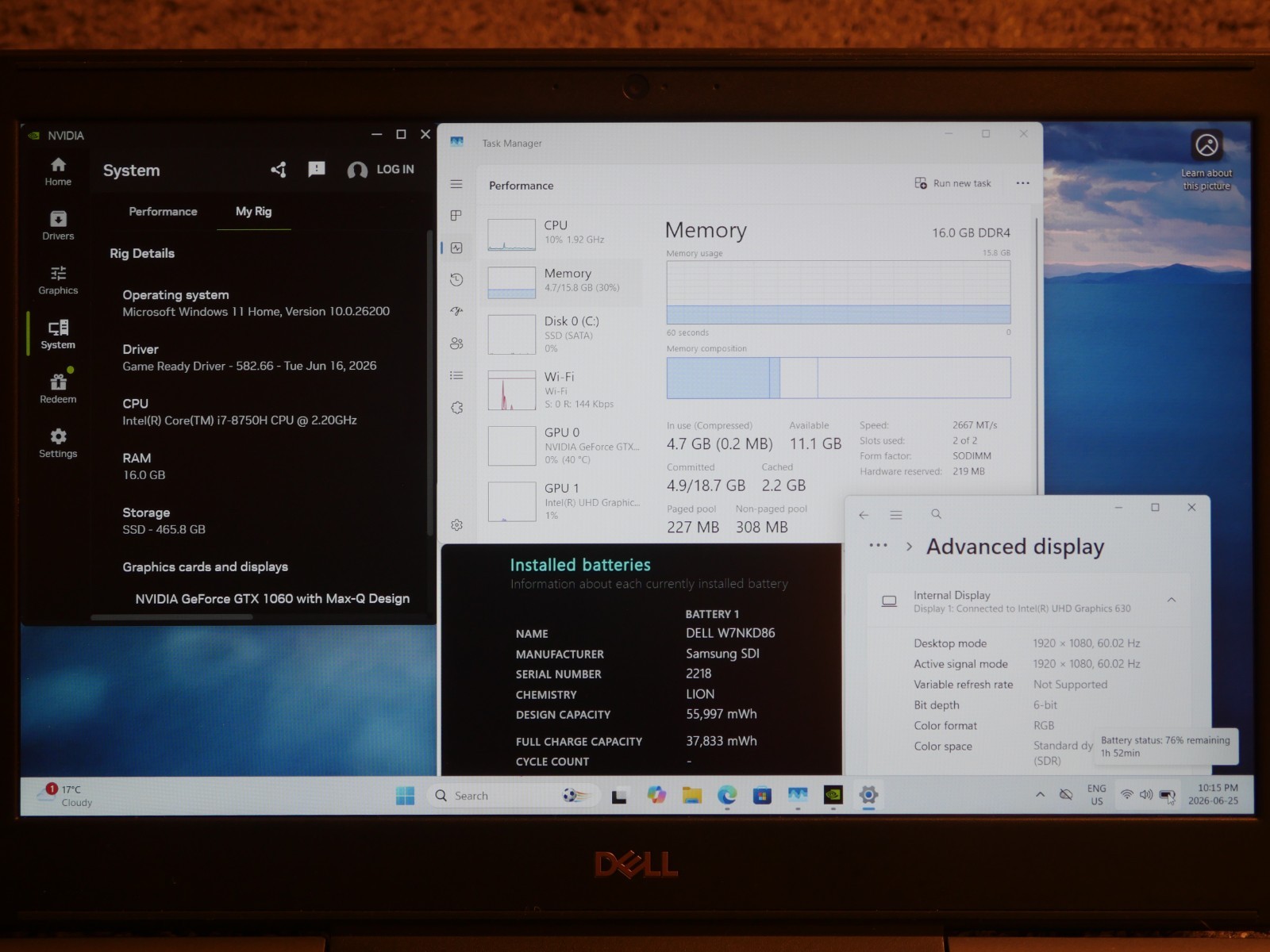
Task: Open the Services page in Task Manager
Action: (456, 408)
